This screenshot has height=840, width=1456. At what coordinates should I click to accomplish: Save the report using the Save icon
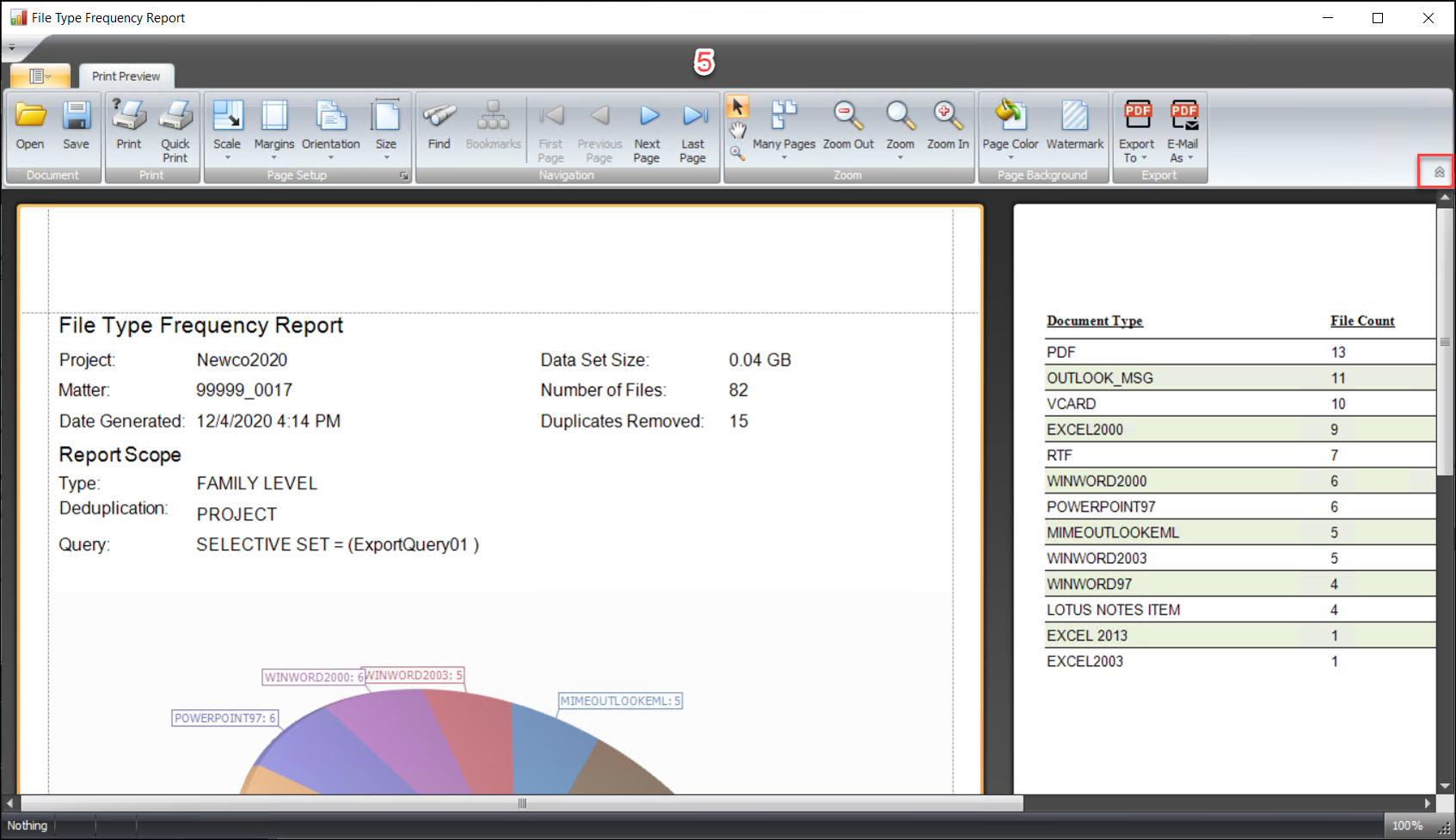(76, 126)
